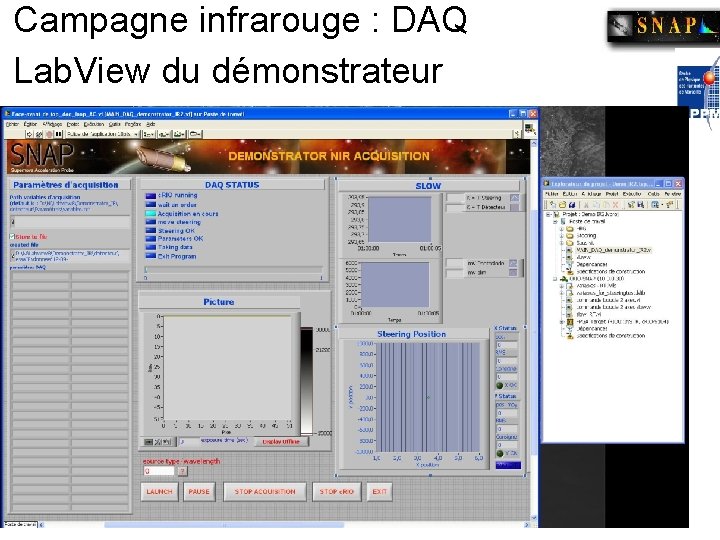Viewport: 720px width, 540px height.
Task: Click the SNAP logo at top right of slide
Action: [x=664, y=26]
